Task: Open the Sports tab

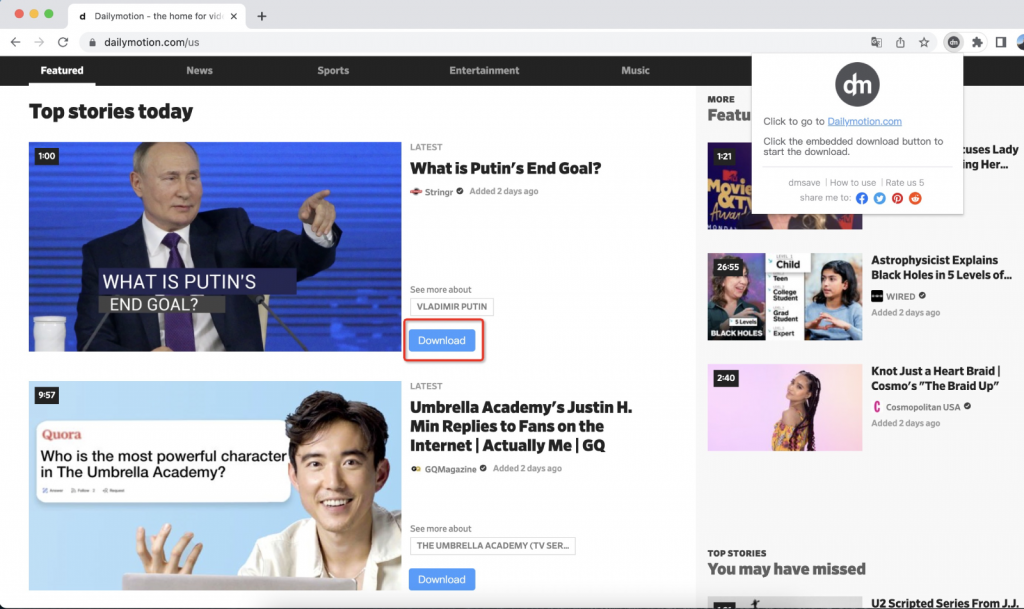Action: pos(333,70)
